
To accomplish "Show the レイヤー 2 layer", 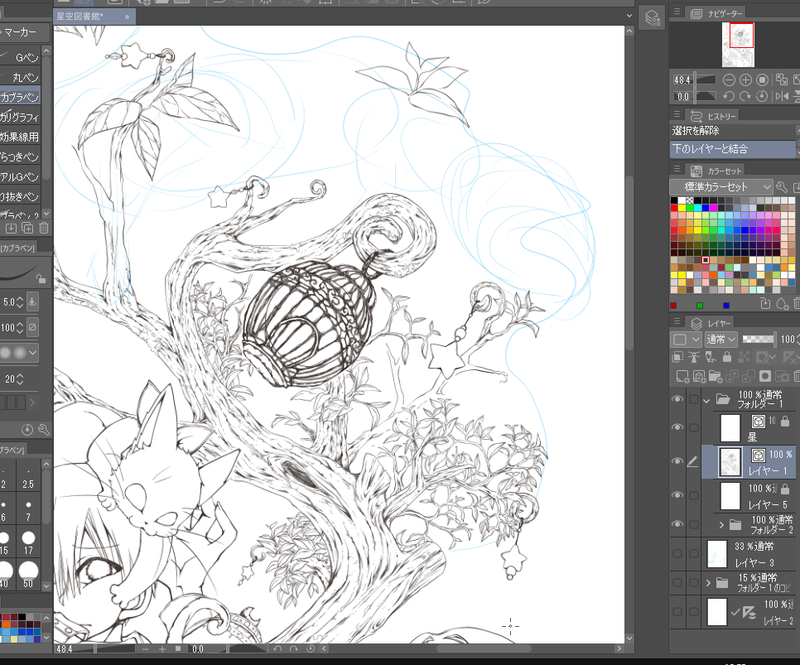I will click(x=677, y=611).
